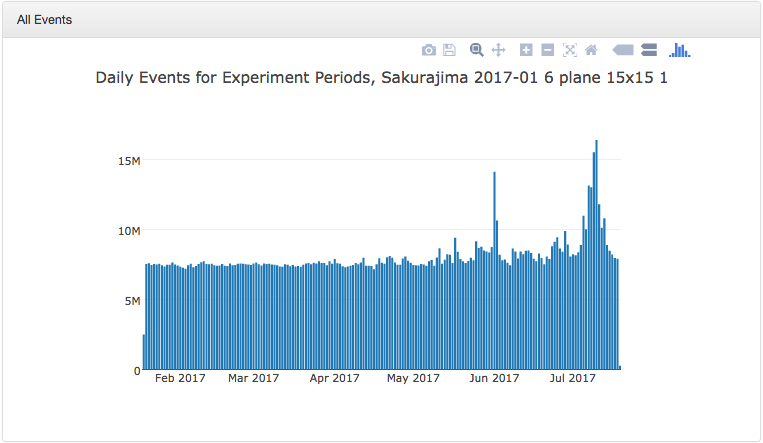
Task: Zoom out using the minus icon
Action: click(547, 50)
